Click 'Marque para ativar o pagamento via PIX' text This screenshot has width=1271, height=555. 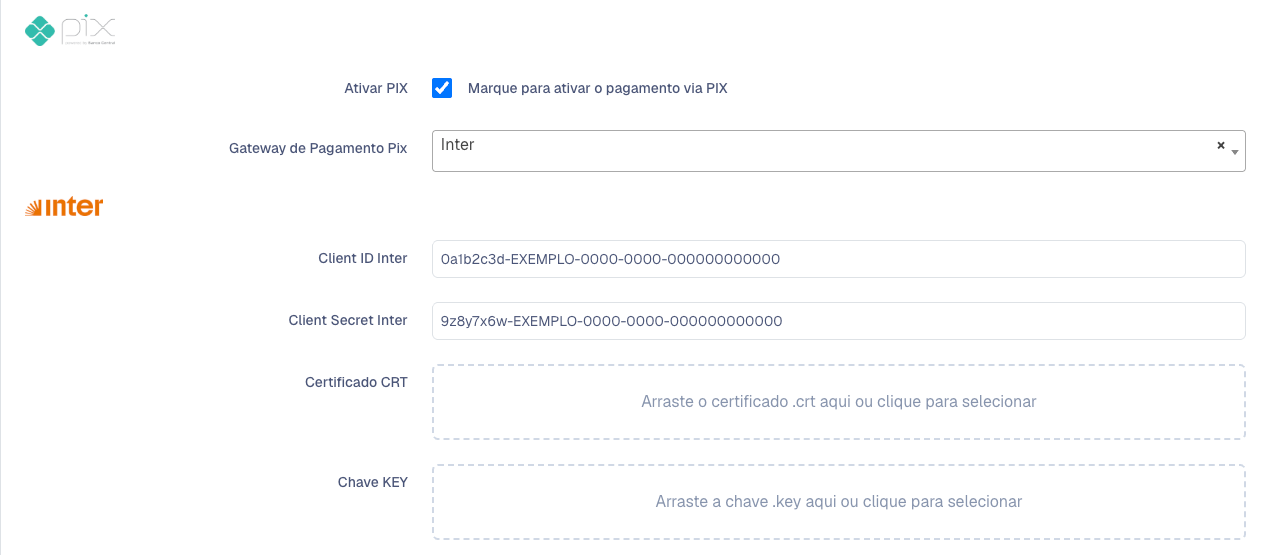coord(598,88)
